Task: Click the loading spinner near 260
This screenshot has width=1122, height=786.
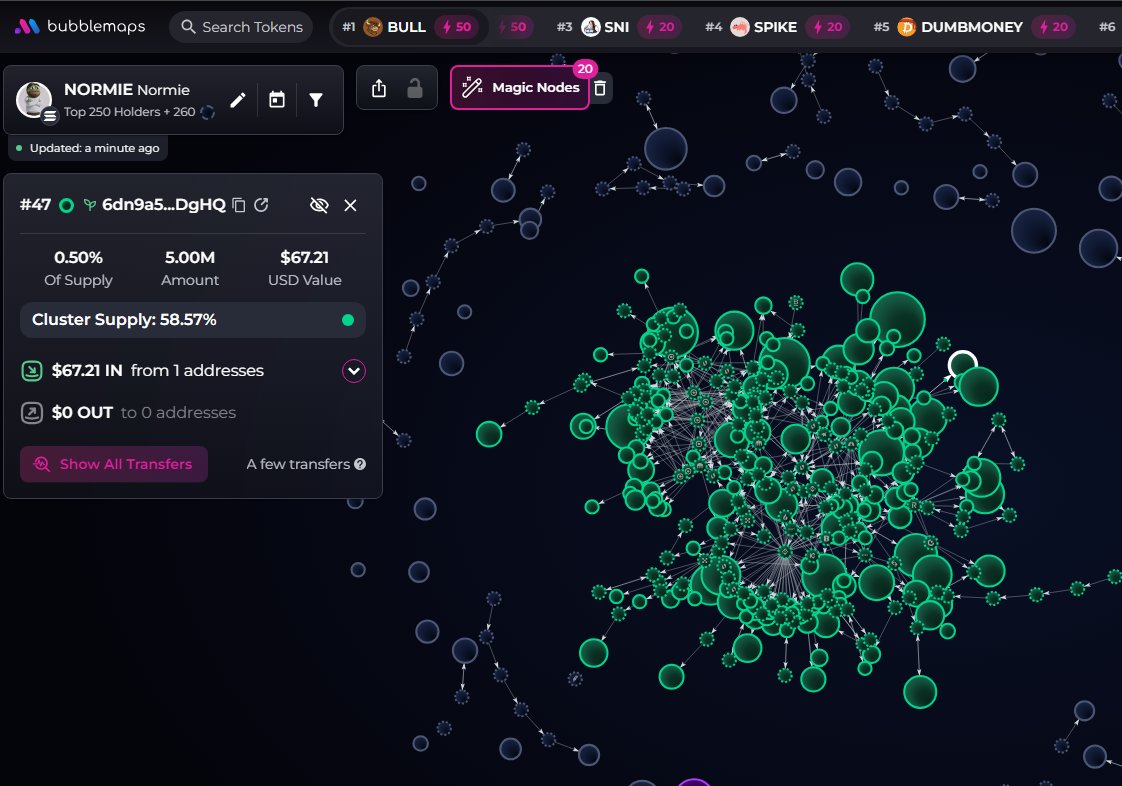Action: (x=208, y=112)
